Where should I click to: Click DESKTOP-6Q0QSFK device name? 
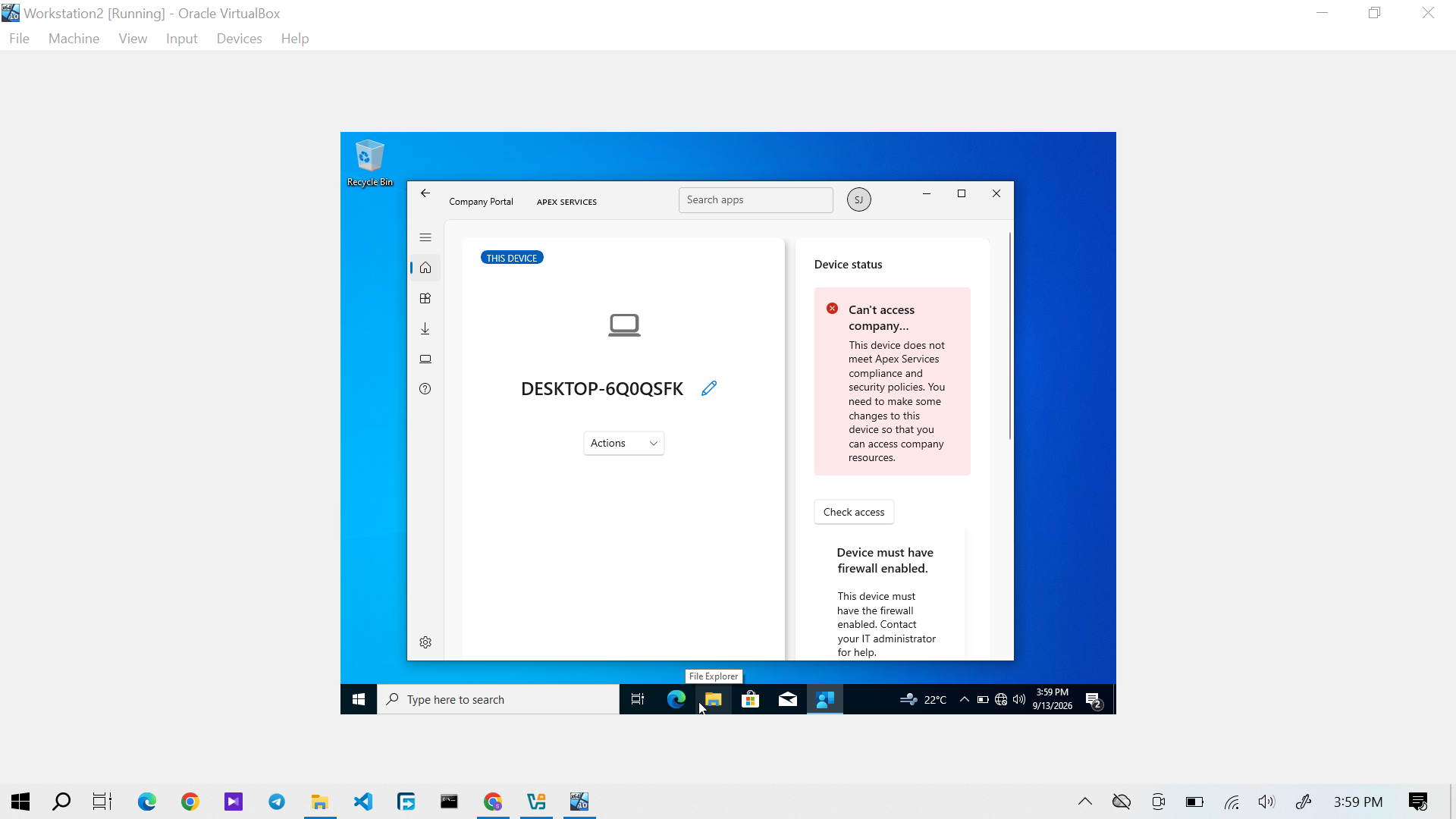tap(602, 389)
